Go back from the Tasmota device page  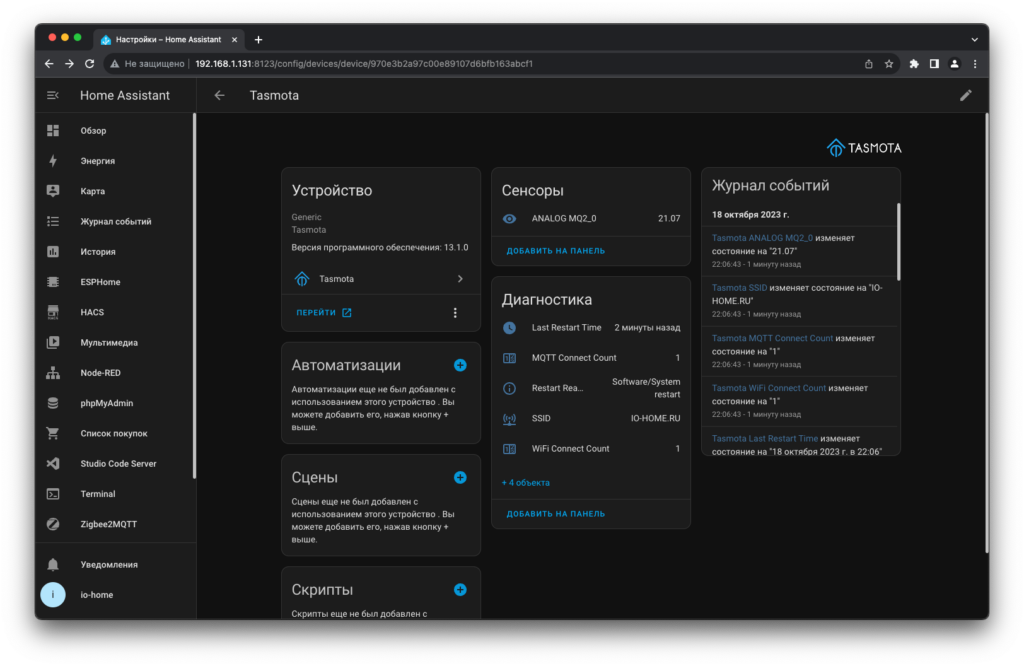pyautogui.click(x=219, y=95)
